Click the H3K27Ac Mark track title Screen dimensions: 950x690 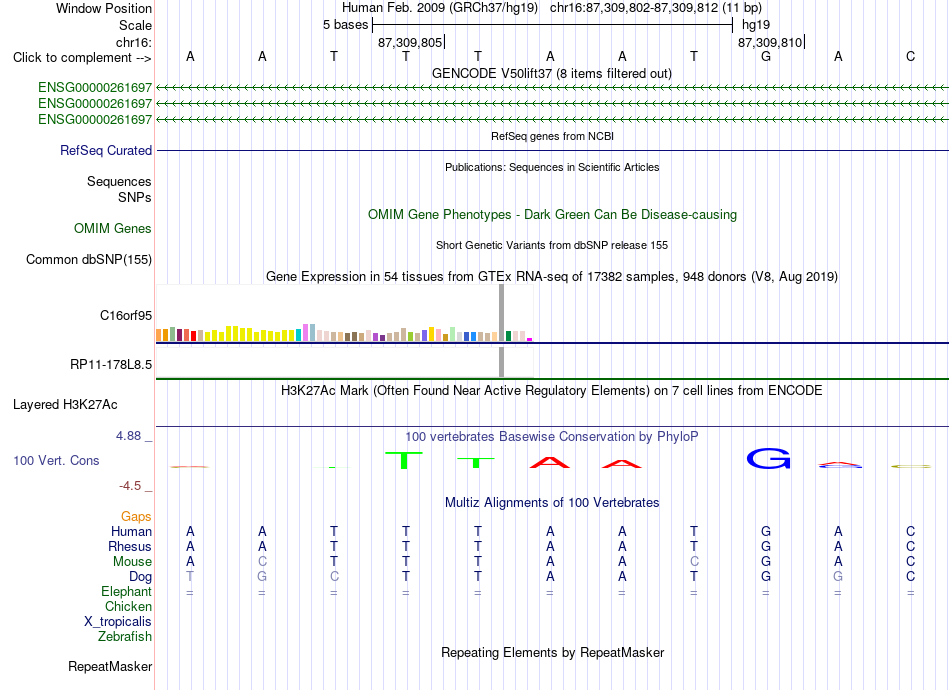coord(551,391)
